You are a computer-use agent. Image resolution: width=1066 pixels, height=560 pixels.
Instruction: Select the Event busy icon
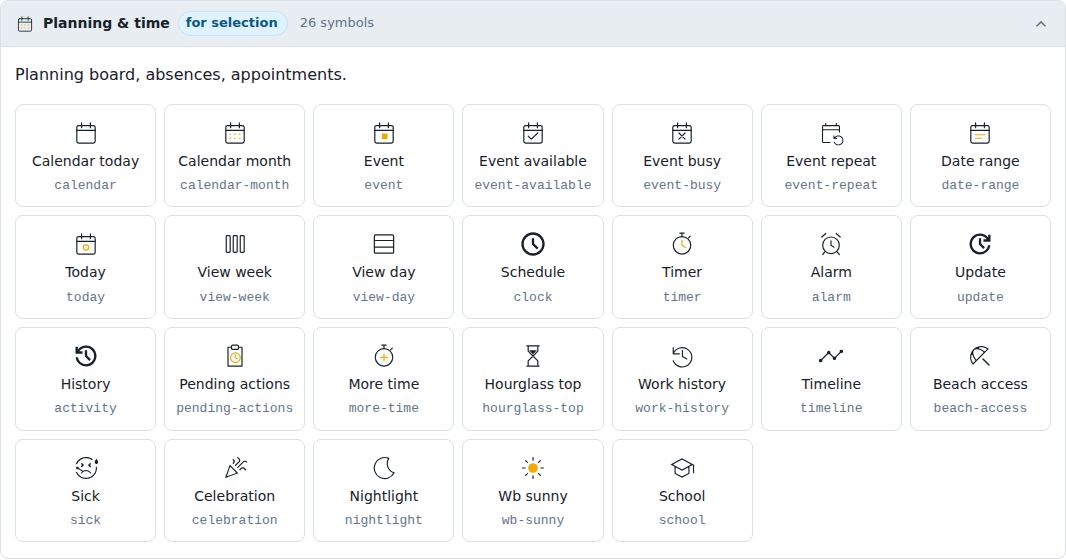(x=682, y=156)
